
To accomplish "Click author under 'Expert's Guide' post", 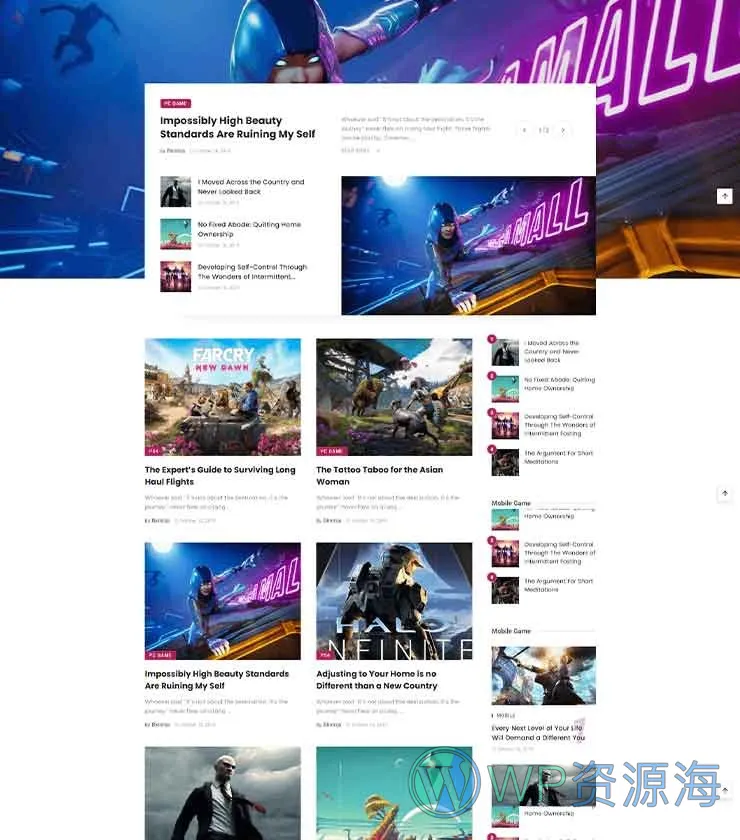I will point(161,521).
